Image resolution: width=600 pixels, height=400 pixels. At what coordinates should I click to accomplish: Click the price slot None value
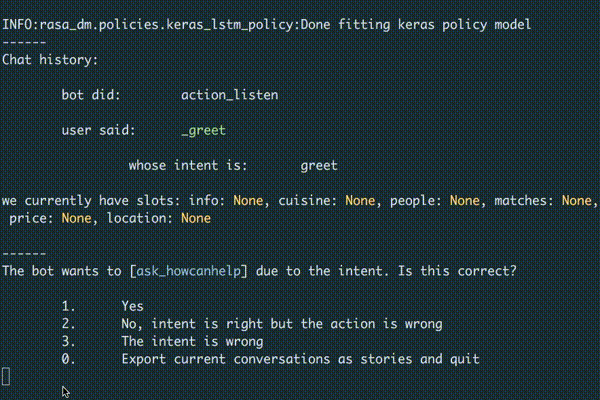(x=77, y=218)
